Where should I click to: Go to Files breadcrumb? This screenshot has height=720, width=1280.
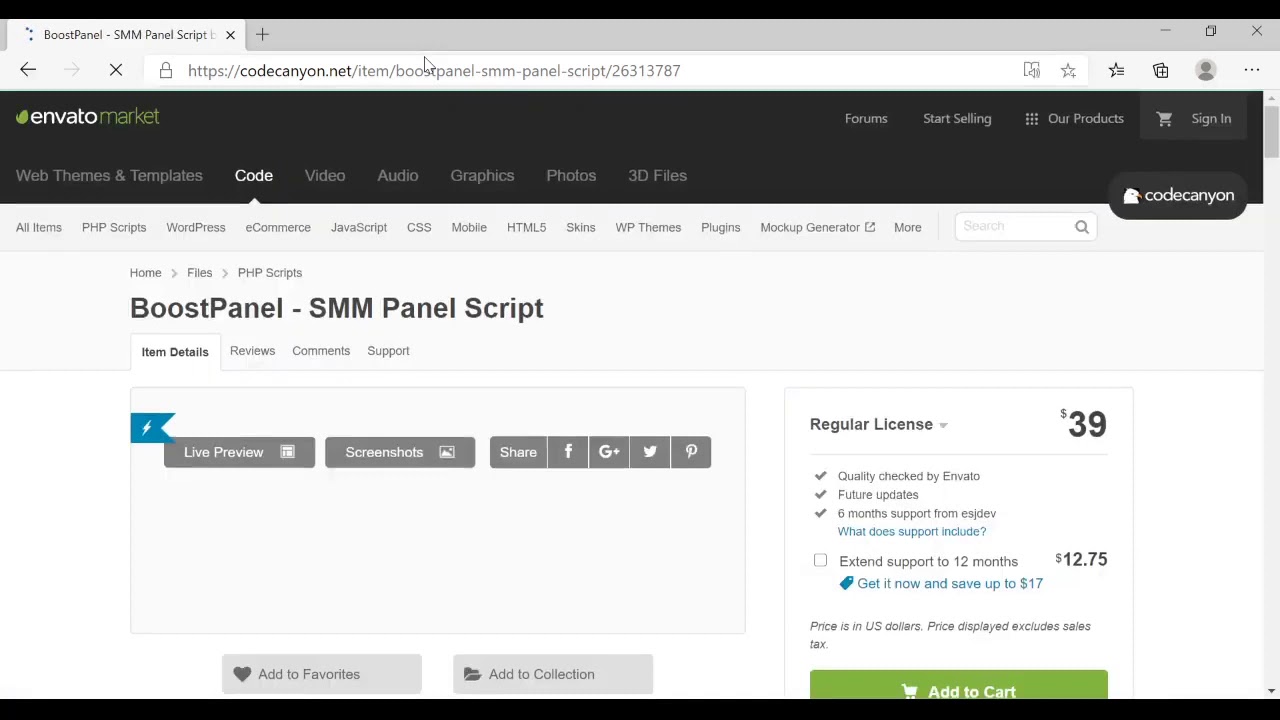coord(199,272)
